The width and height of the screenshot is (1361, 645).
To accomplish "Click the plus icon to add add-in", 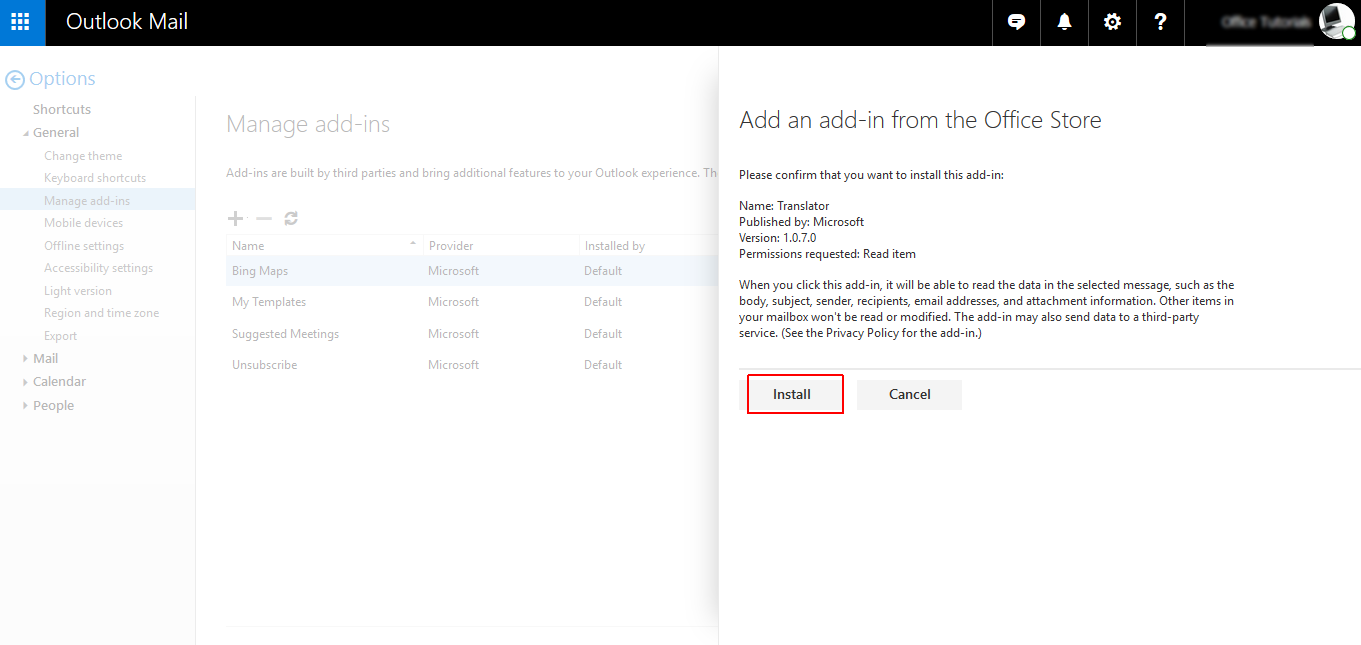I will pyautogui.click(x=236, y=218).
